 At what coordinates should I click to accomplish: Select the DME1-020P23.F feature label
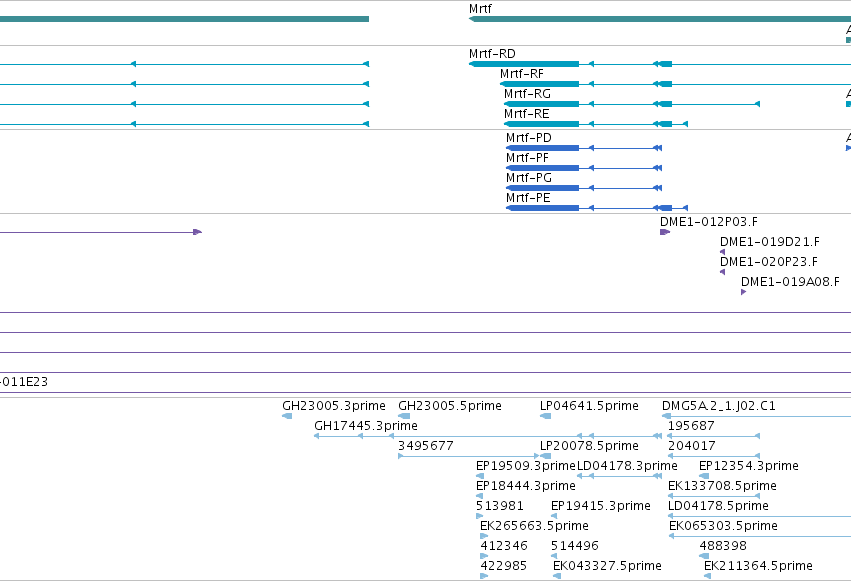click(769, 262)
